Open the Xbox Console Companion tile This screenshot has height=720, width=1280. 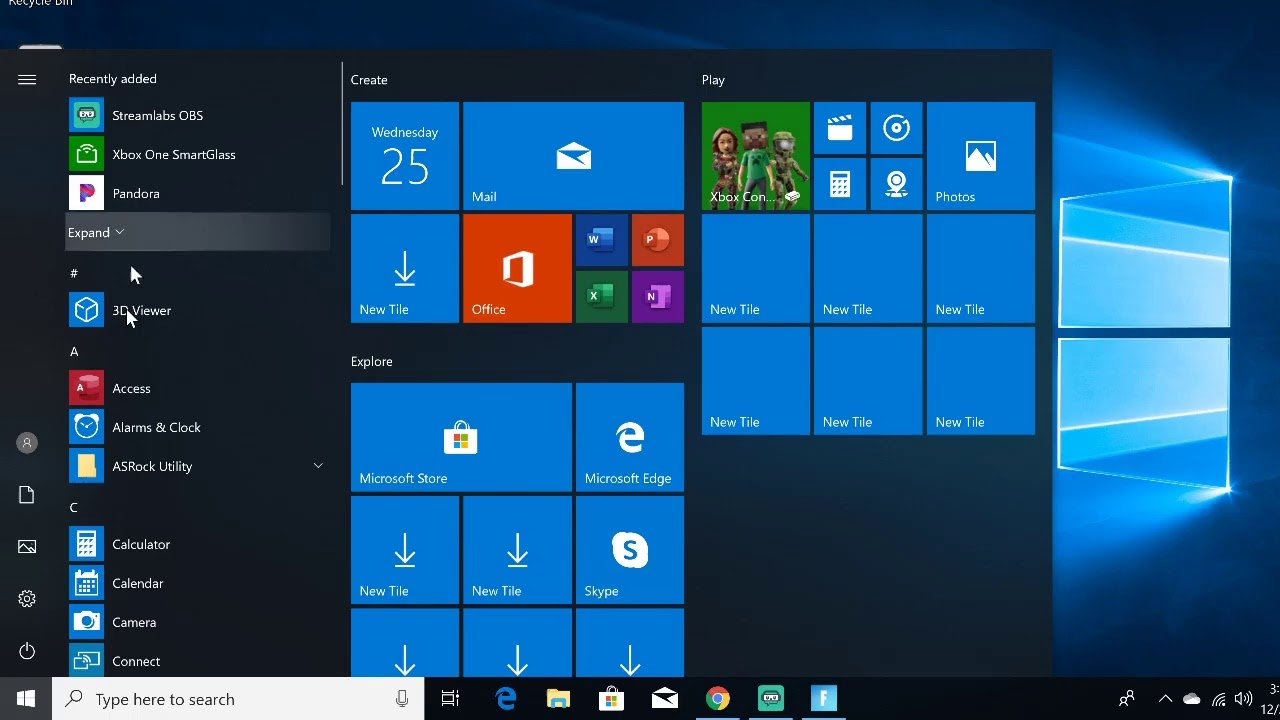tap(756, 156)
